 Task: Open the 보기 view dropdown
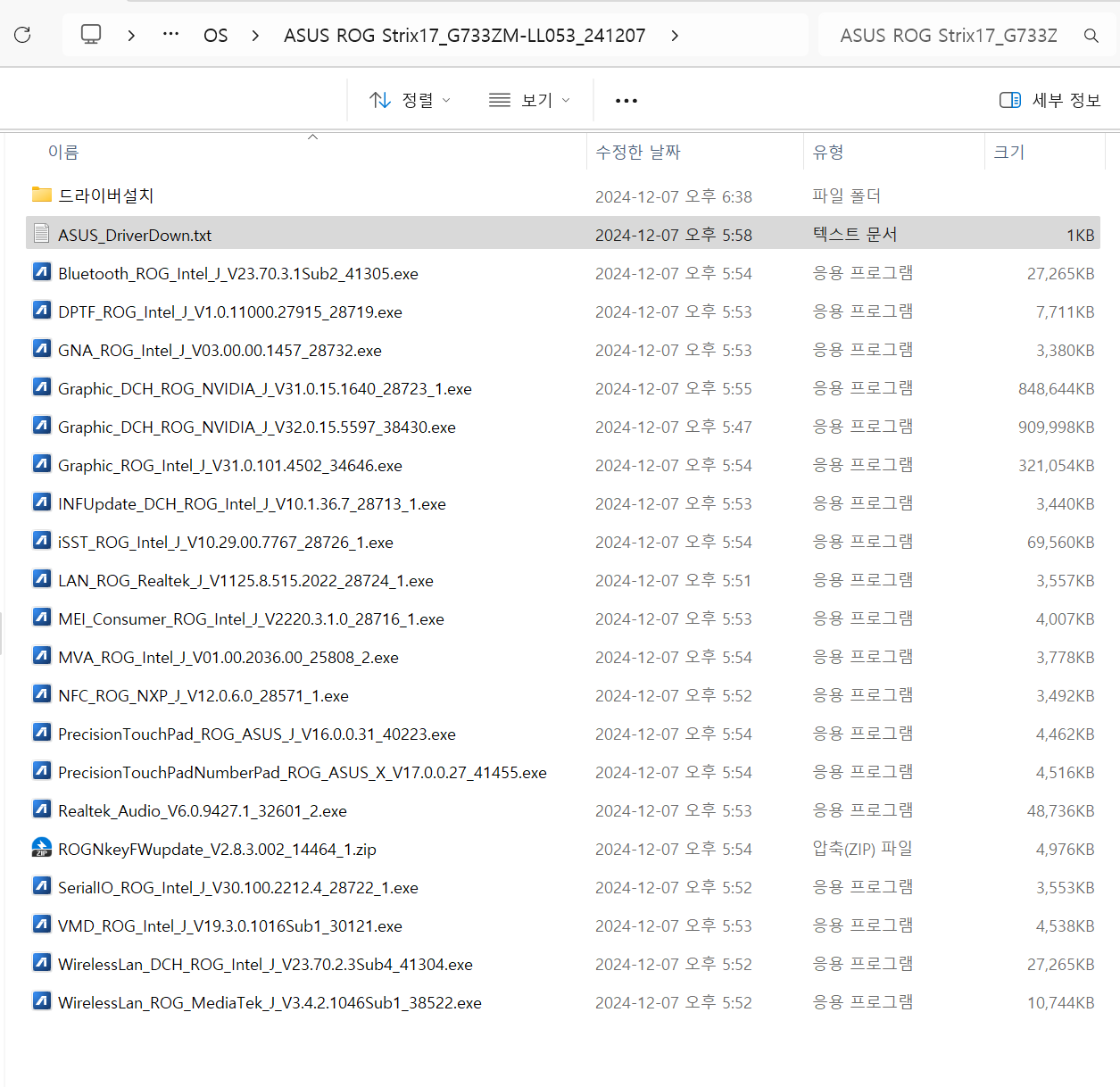(x=530, y=100)
